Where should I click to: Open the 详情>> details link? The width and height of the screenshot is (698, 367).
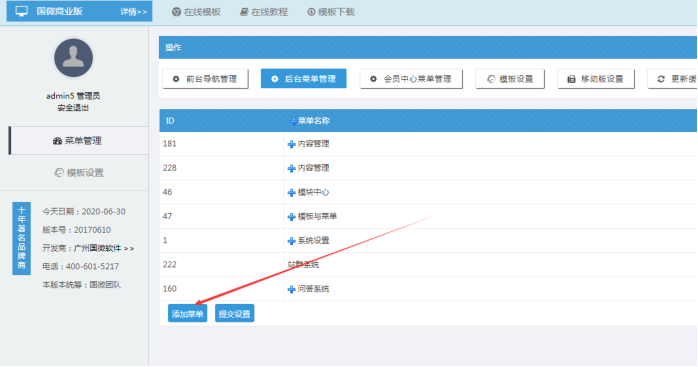[x=134, y=12]
